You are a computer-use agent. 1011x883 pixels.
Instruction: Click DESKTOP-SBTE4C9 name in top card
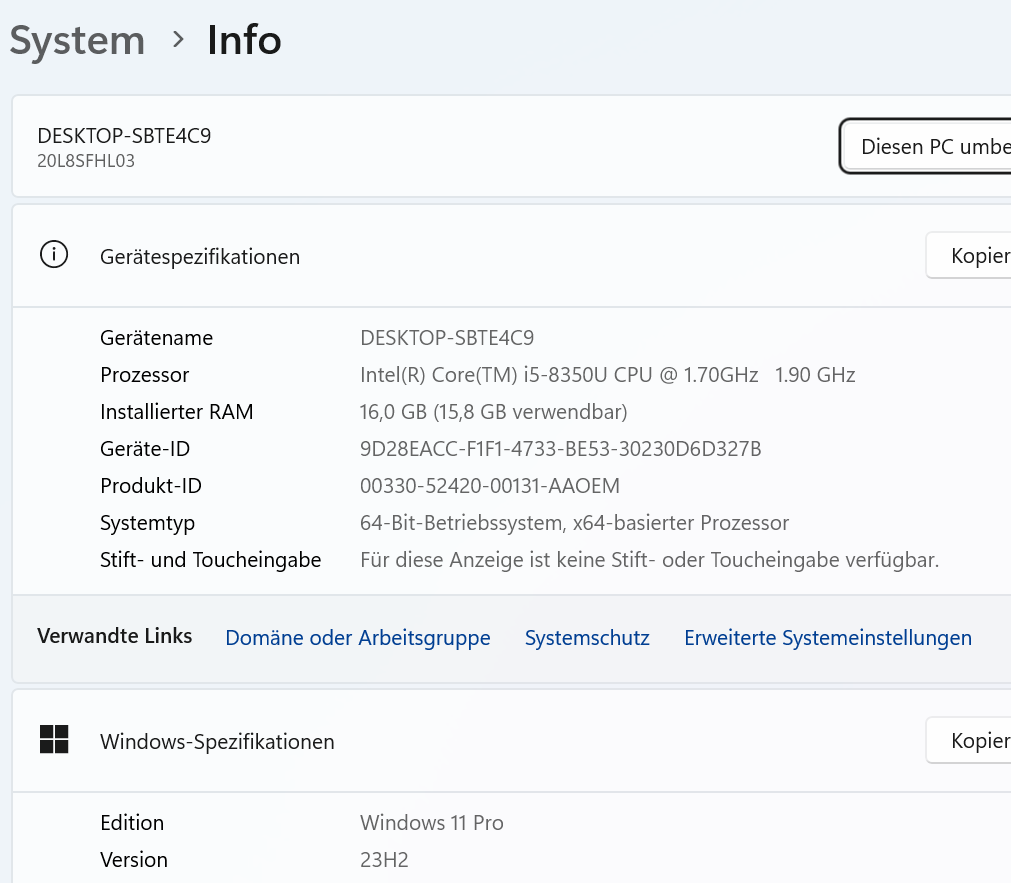click(x=124, y=135)
